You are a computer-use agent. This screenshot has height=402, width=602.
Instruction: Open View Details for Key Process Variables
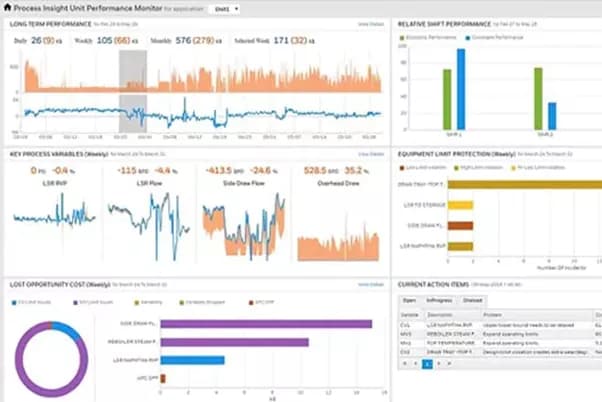(371, 153)
